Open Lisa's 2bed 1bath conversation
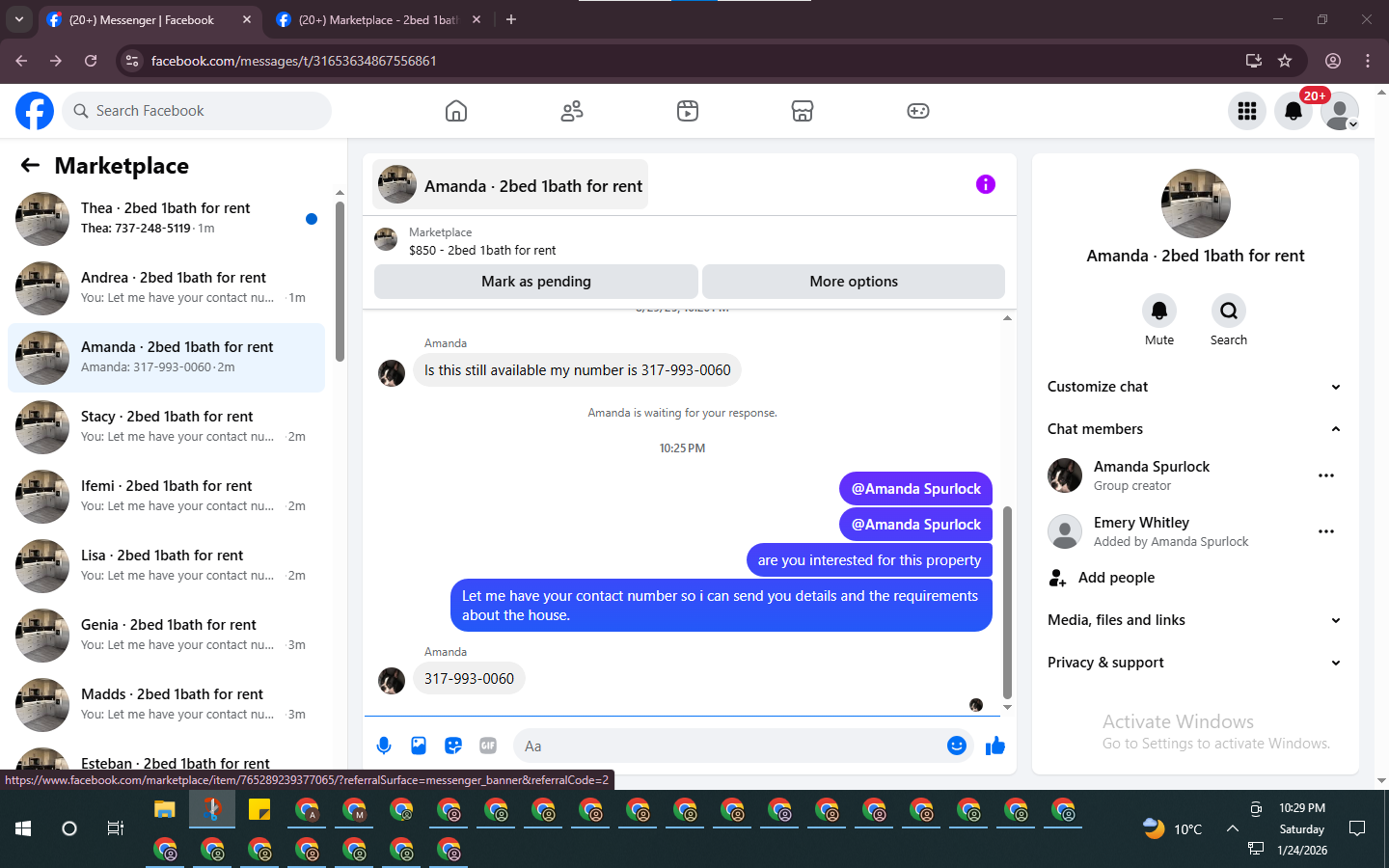 point(166,566)
